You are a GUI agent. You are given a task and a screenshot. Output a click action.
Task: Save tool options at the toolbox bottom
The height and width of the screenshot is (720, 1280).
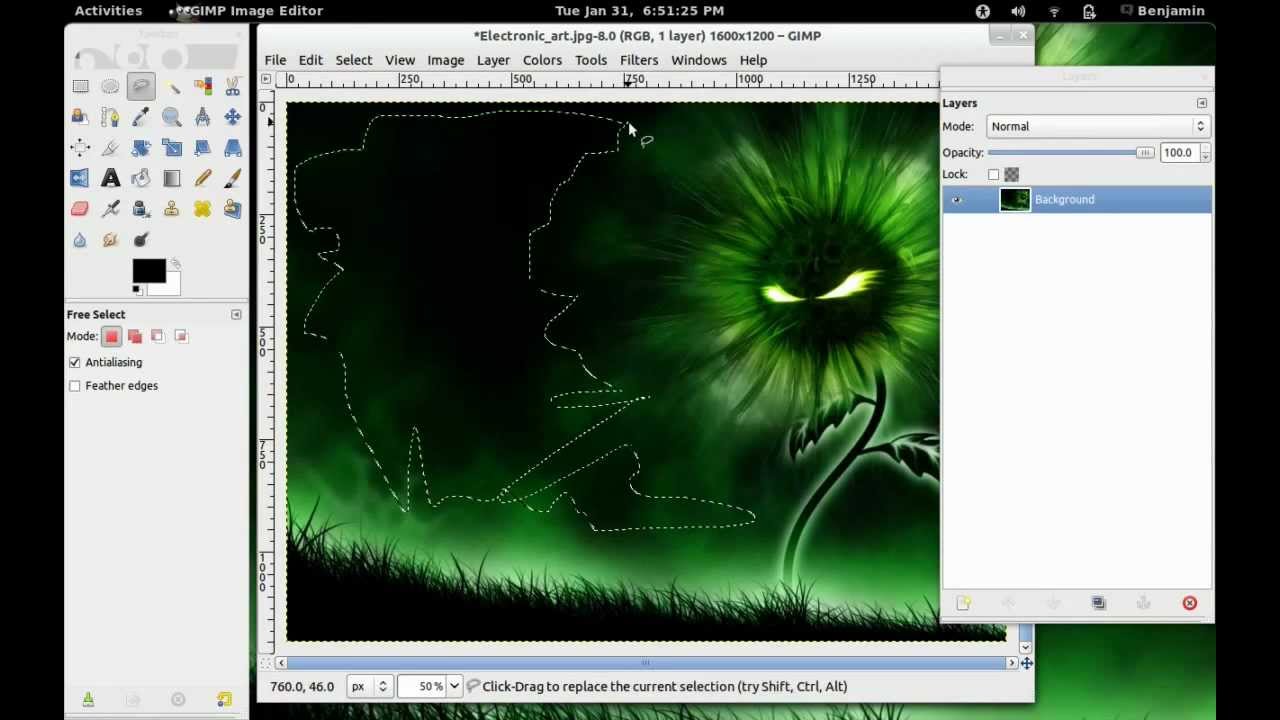[88, 700]
